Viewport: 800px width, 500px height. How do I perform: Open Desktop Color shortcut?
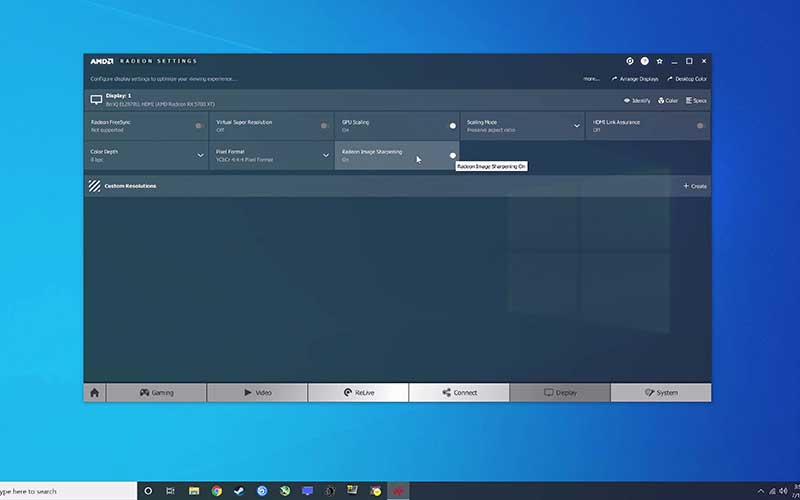(x=687, y=79)
